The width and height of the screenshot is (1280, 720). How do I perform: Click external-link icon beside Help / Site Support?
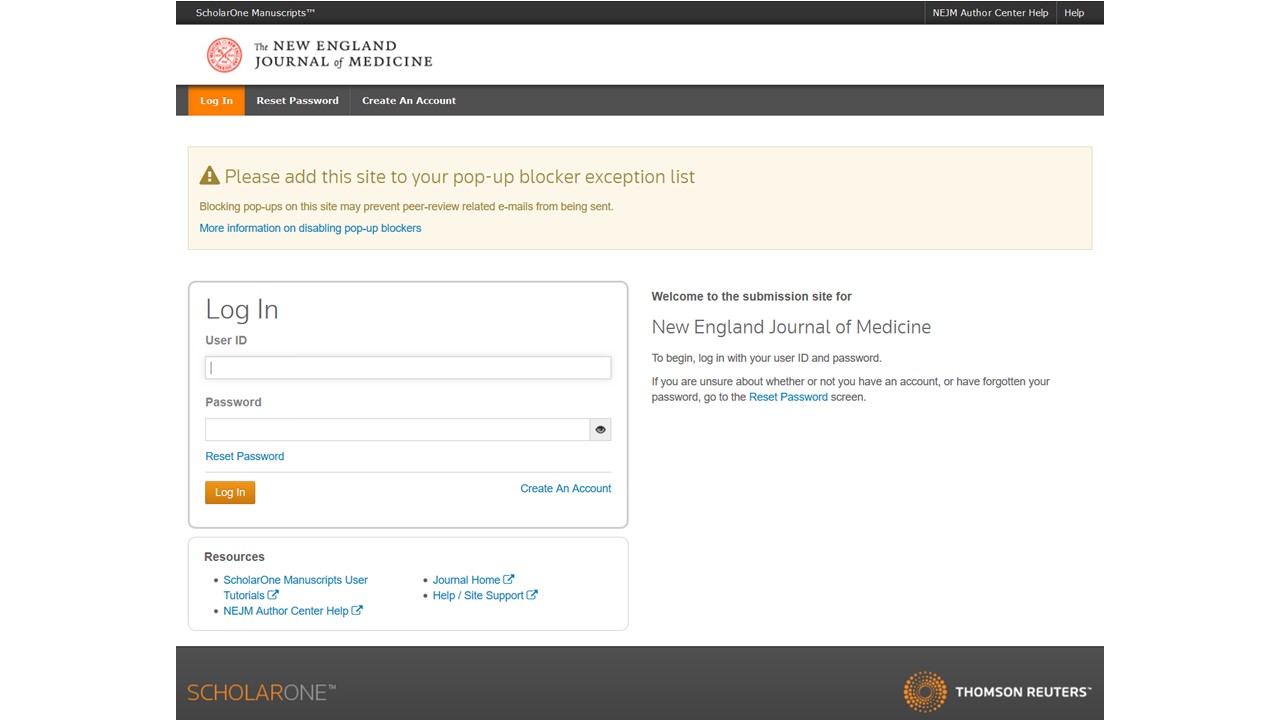pos(532,595)
